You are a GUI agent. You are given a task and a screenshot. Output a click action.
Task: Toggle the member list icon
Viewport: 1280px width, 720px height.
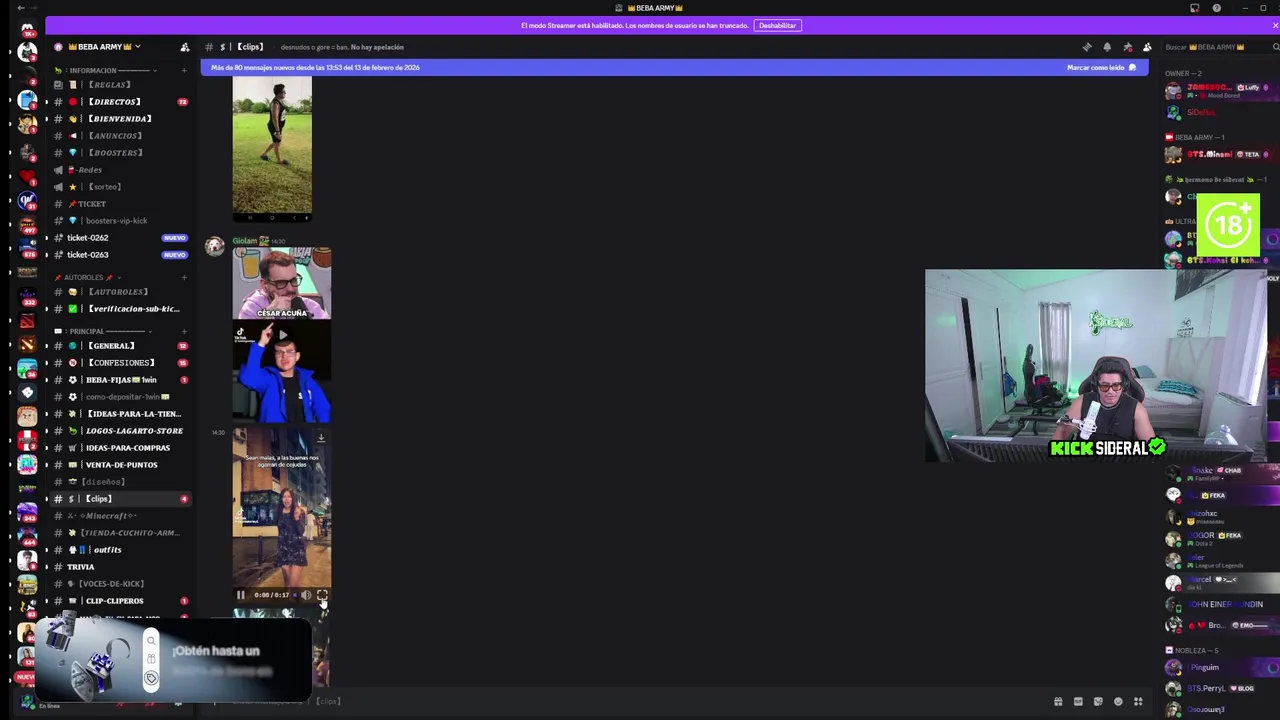pos(1147,47)
